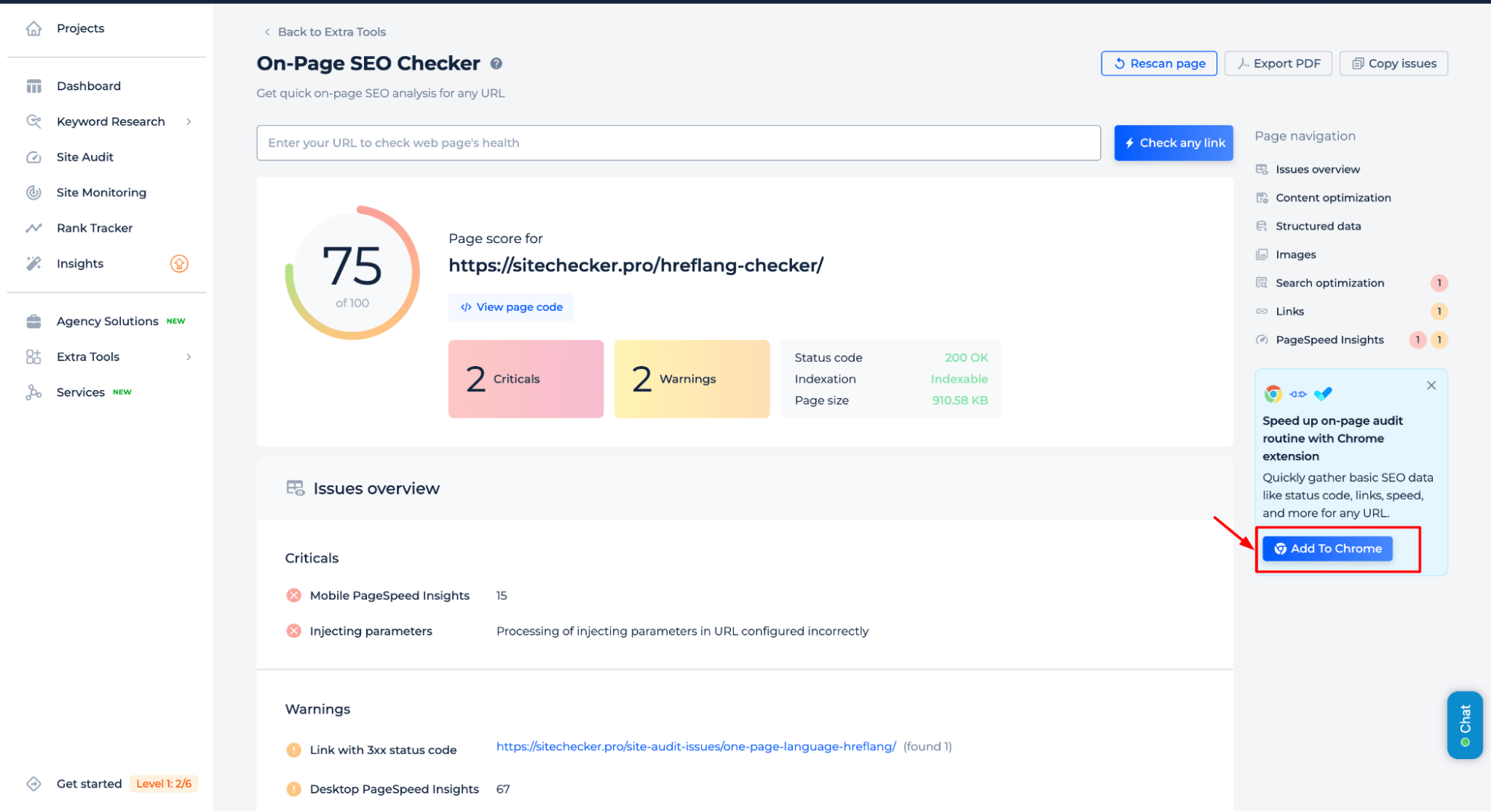1491x812 pixels.
Task: Click warning icon for Desktop PageSpeed Insights
Action: 294,789
